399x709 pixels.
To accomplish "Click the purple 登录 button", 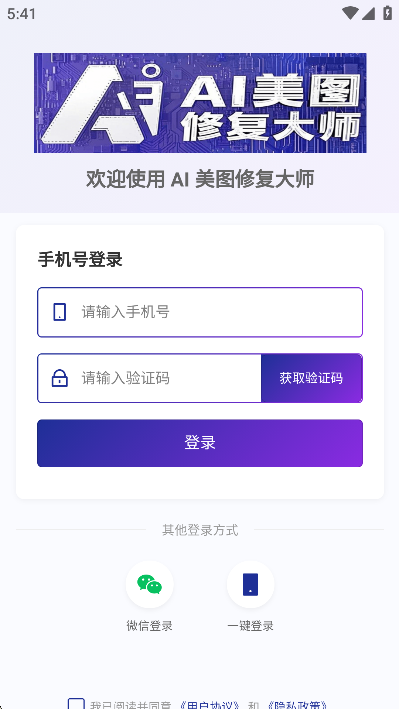I will point(200,443).
